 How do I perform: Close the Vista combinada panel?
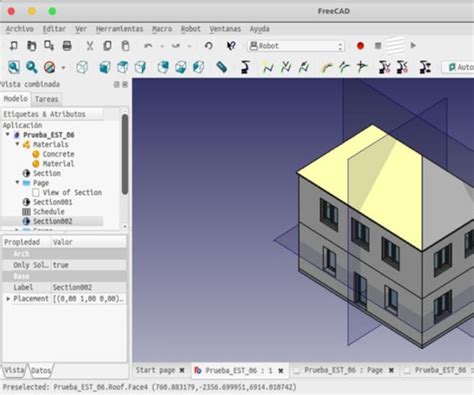tap(125, 85)
